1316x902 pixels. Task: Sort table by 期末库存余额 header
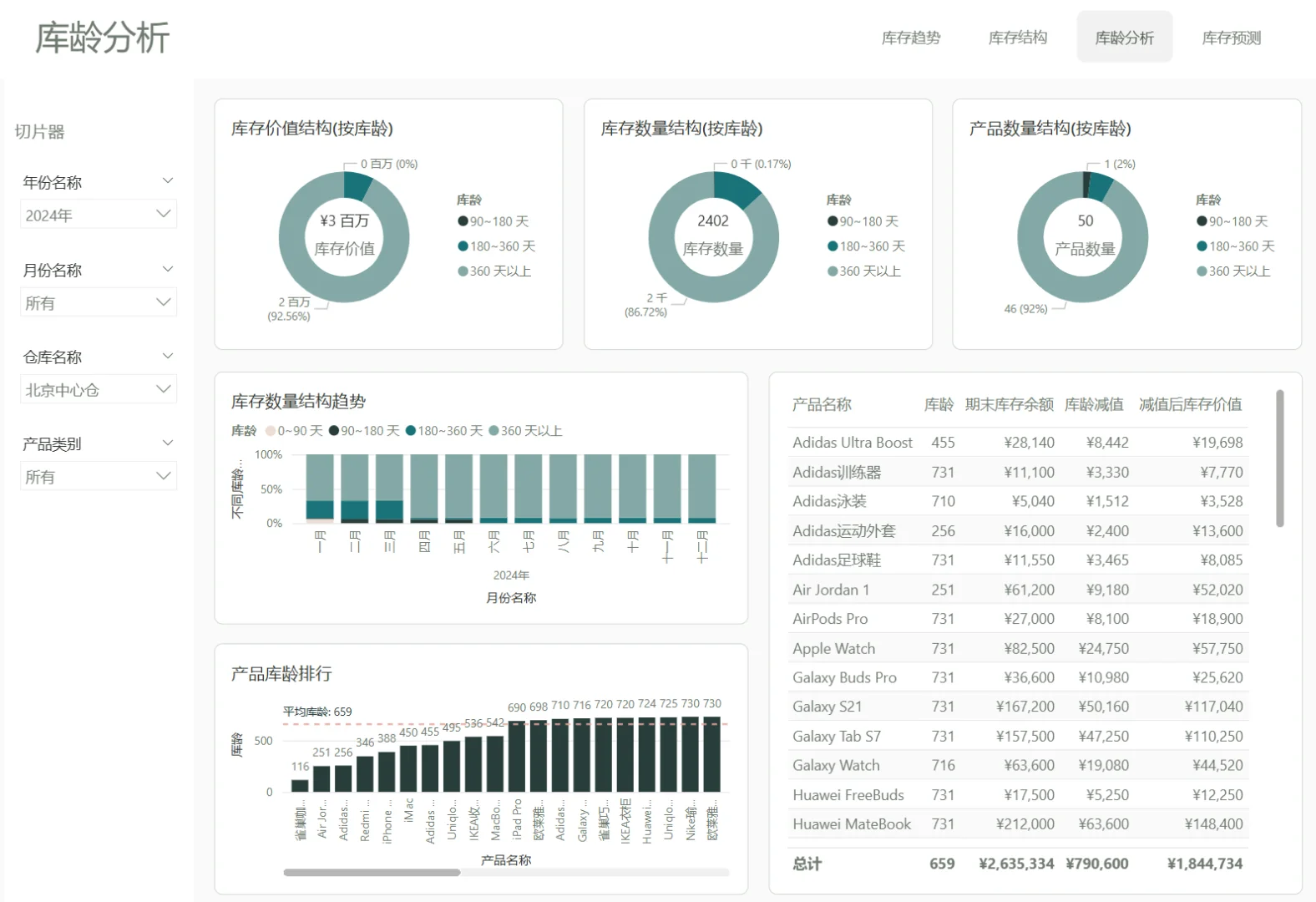tap(1009, 404)
